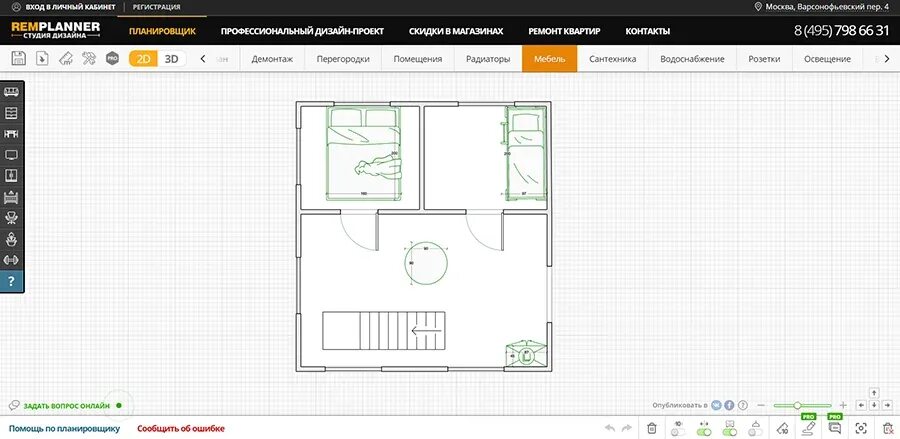Toggle the furniture display switch

730,428
